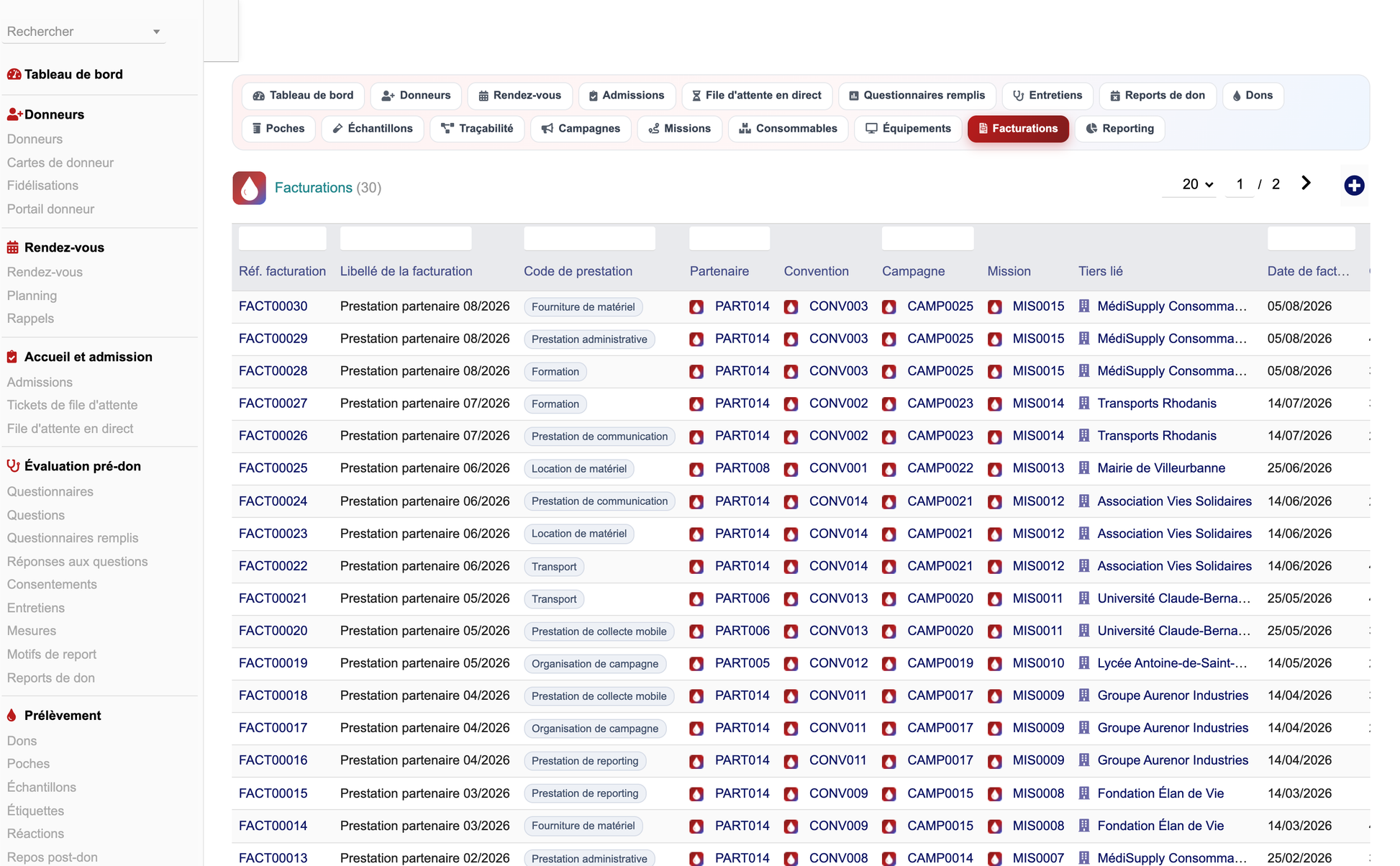Click partner icon next to PART014 in FACT00030 row
The width and height of the screenshot is (1400, 866).
tap(696, 306)
